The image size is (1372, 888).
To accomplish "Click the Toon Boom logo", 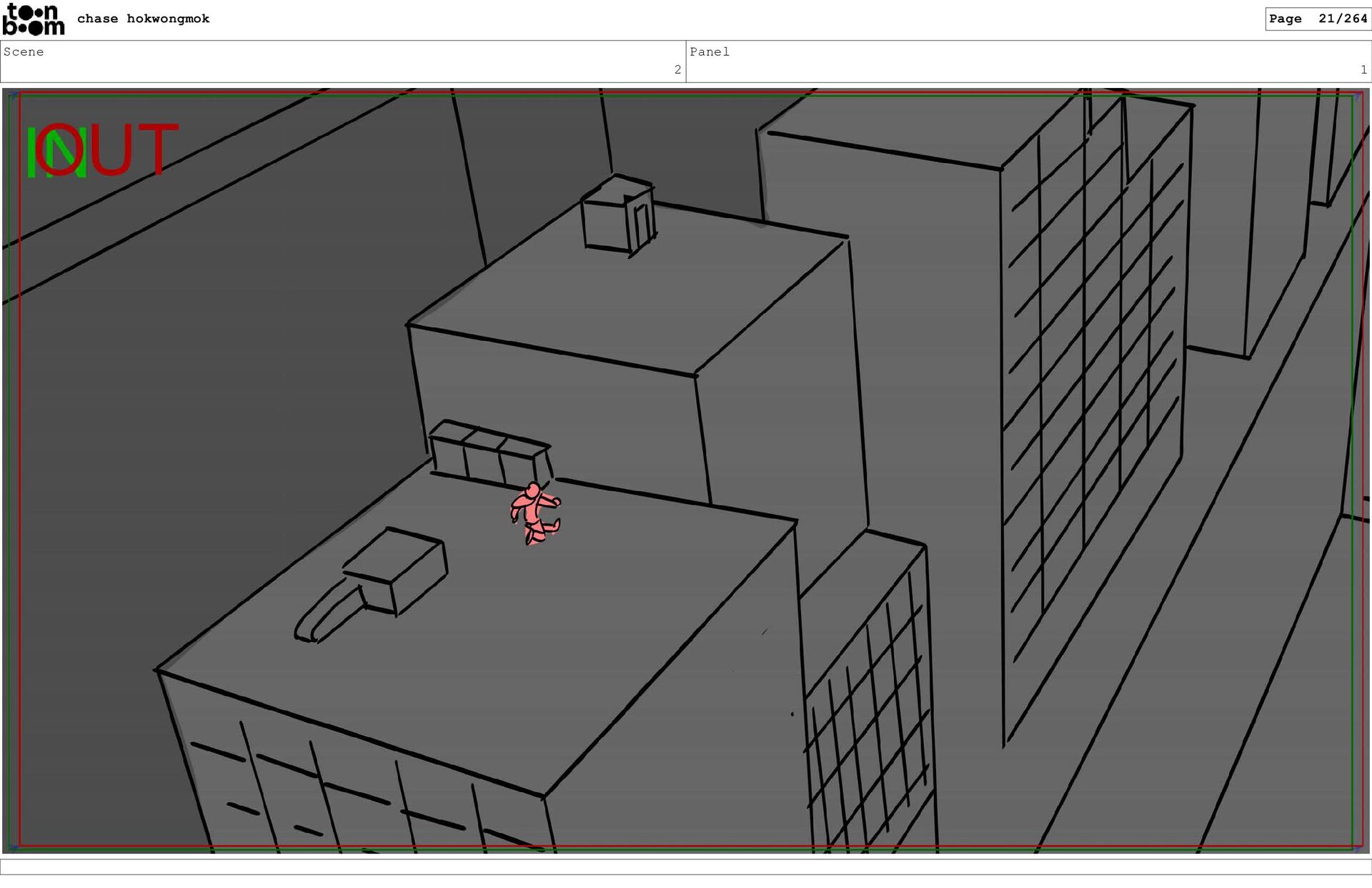I will 33,19.
